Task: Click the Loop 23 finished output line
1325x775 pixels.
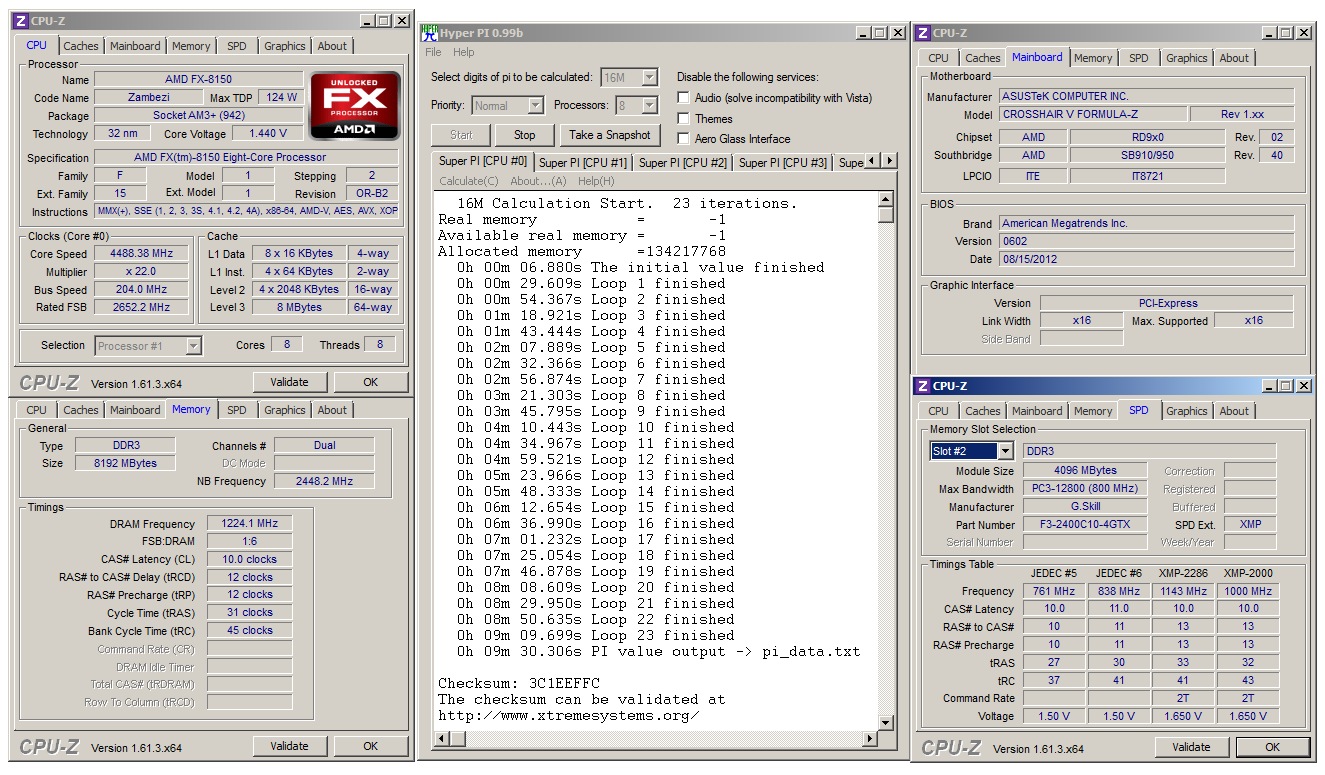Action: point(595,636)
